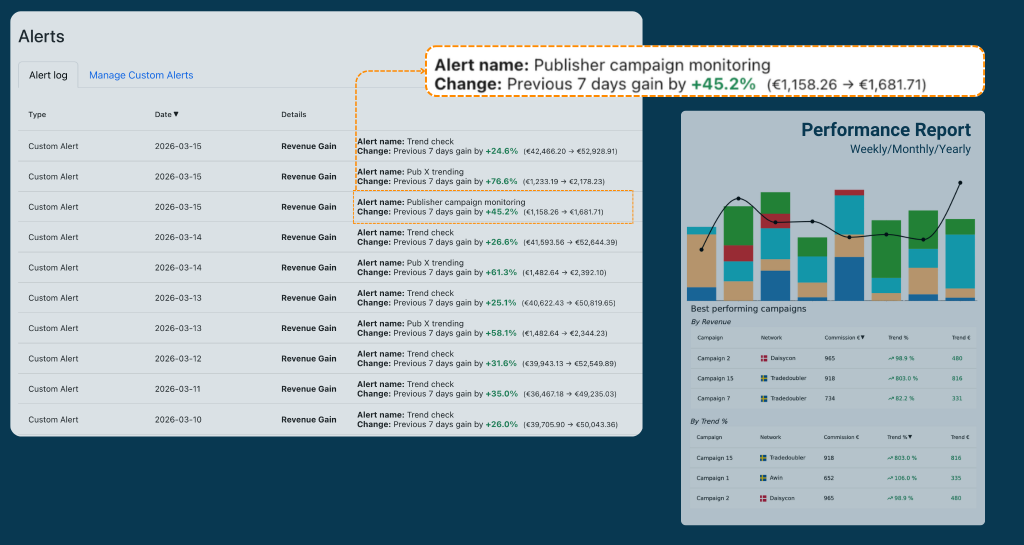This screenshot has width=1024, height=545.
Task: Click the Swedish flag next to Awin
Action: [x=764, y=478]
